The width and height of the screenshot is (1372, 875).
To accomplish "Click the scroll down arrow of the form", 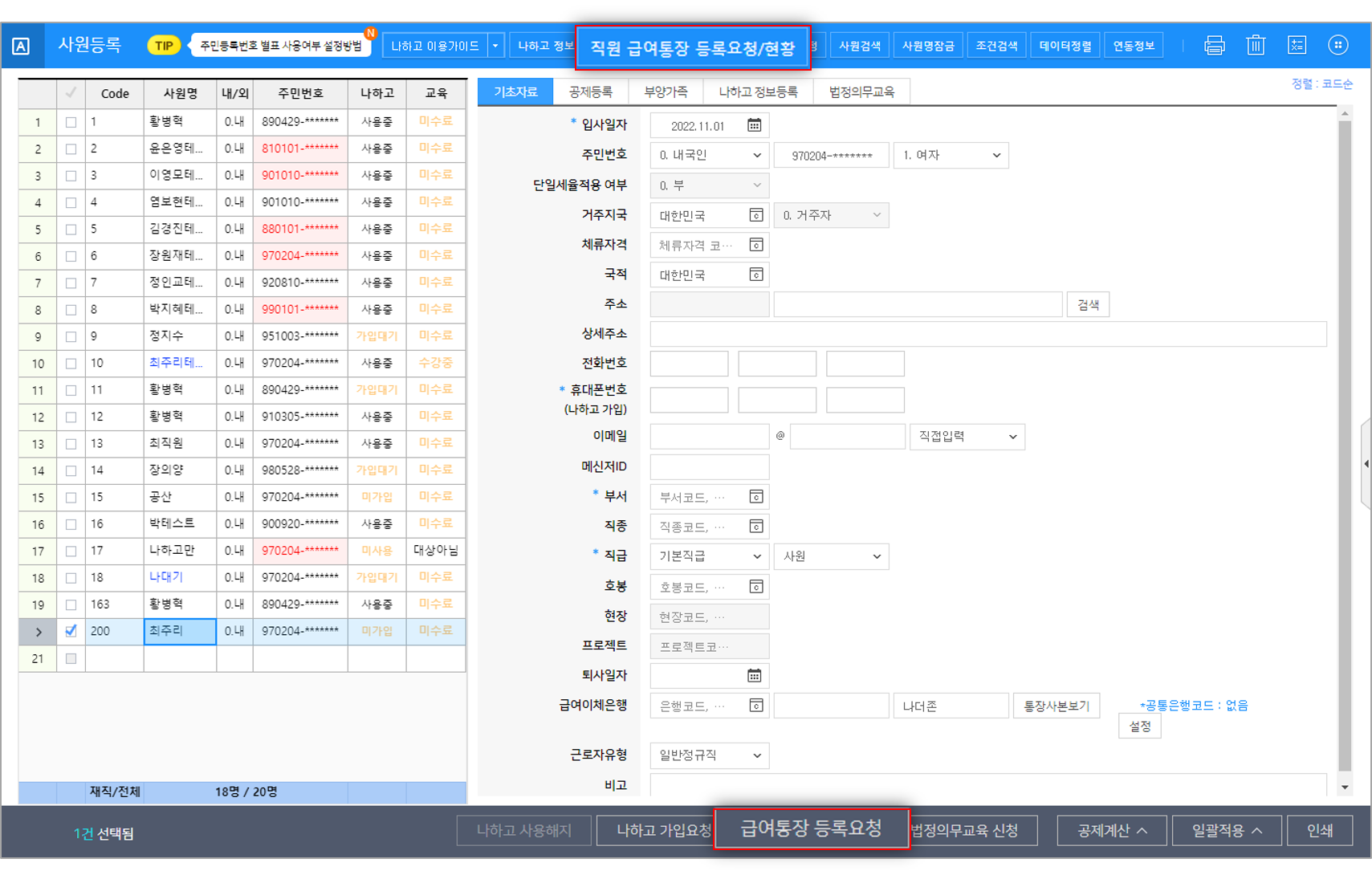I will pyautogui.click(x=1345, y=787).
